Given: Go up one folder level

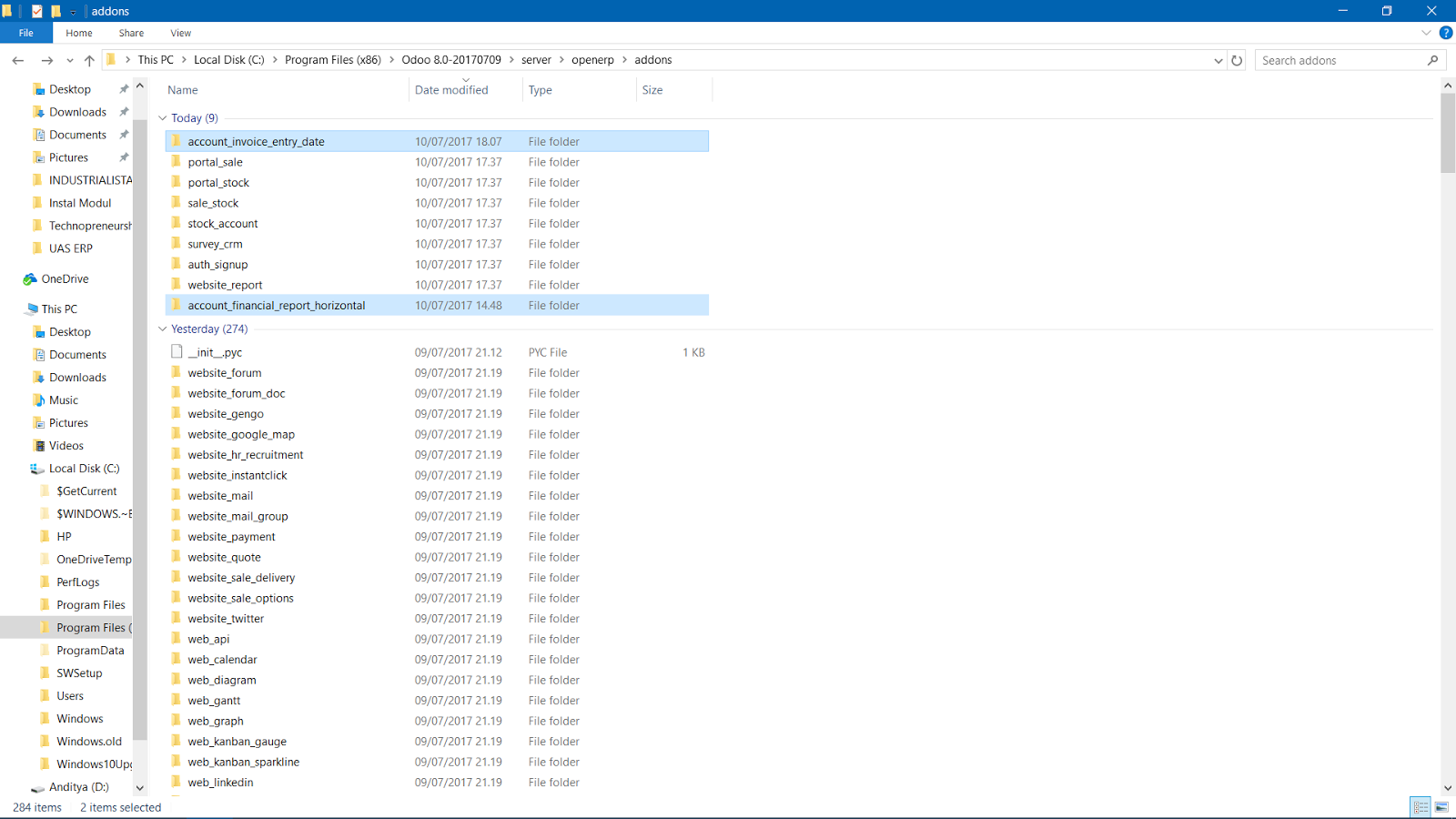Looking at the screenshot, I should [89, 60].
